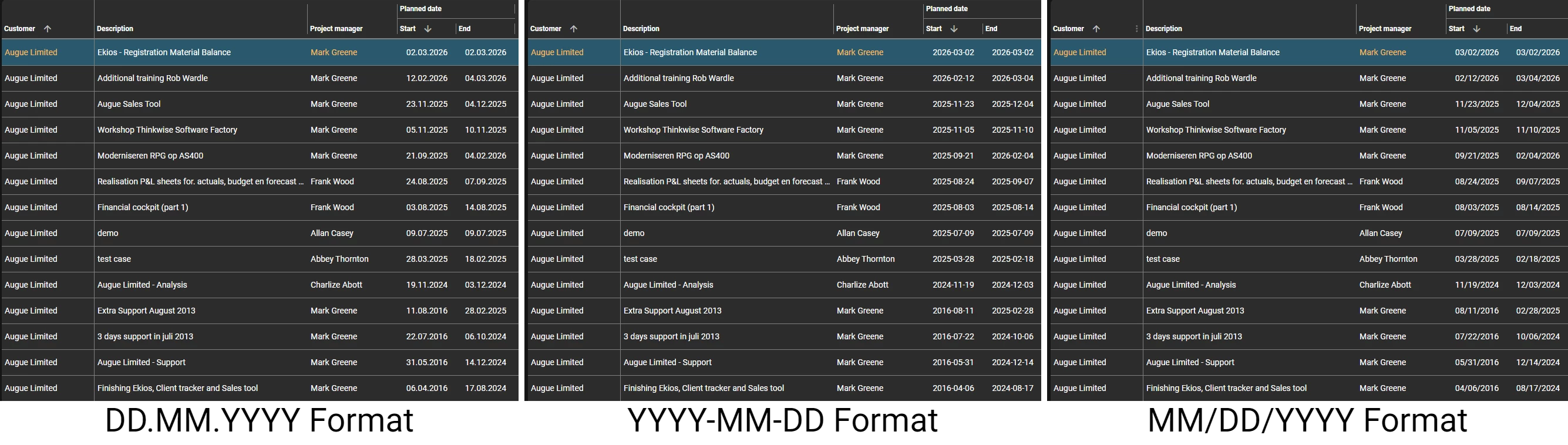
Task: Select the end date cell 14.08.2025
Action: pyautogui.click(x=486, y=208)
